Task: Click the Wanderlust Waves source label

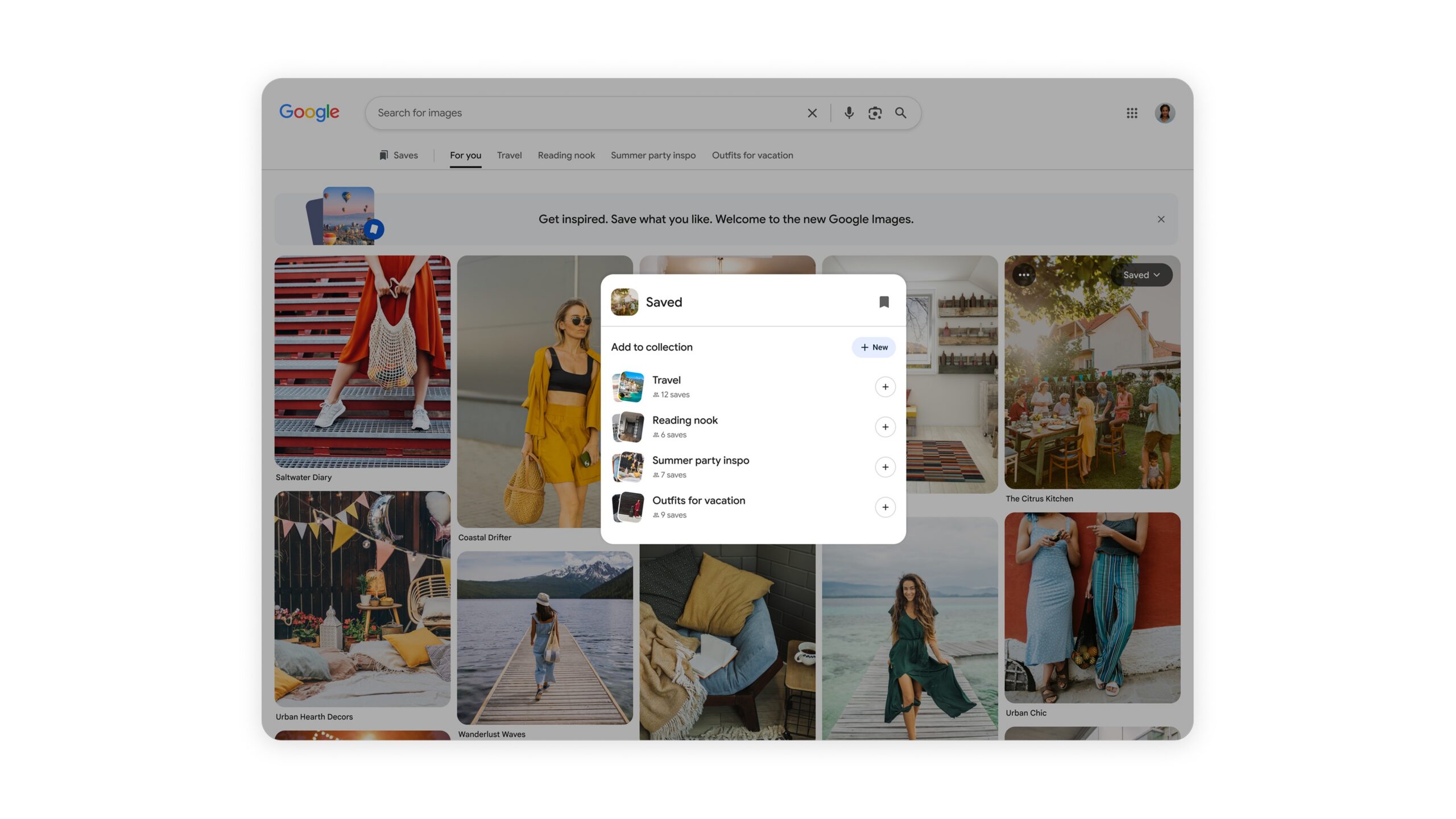Action: click(491, 734)
